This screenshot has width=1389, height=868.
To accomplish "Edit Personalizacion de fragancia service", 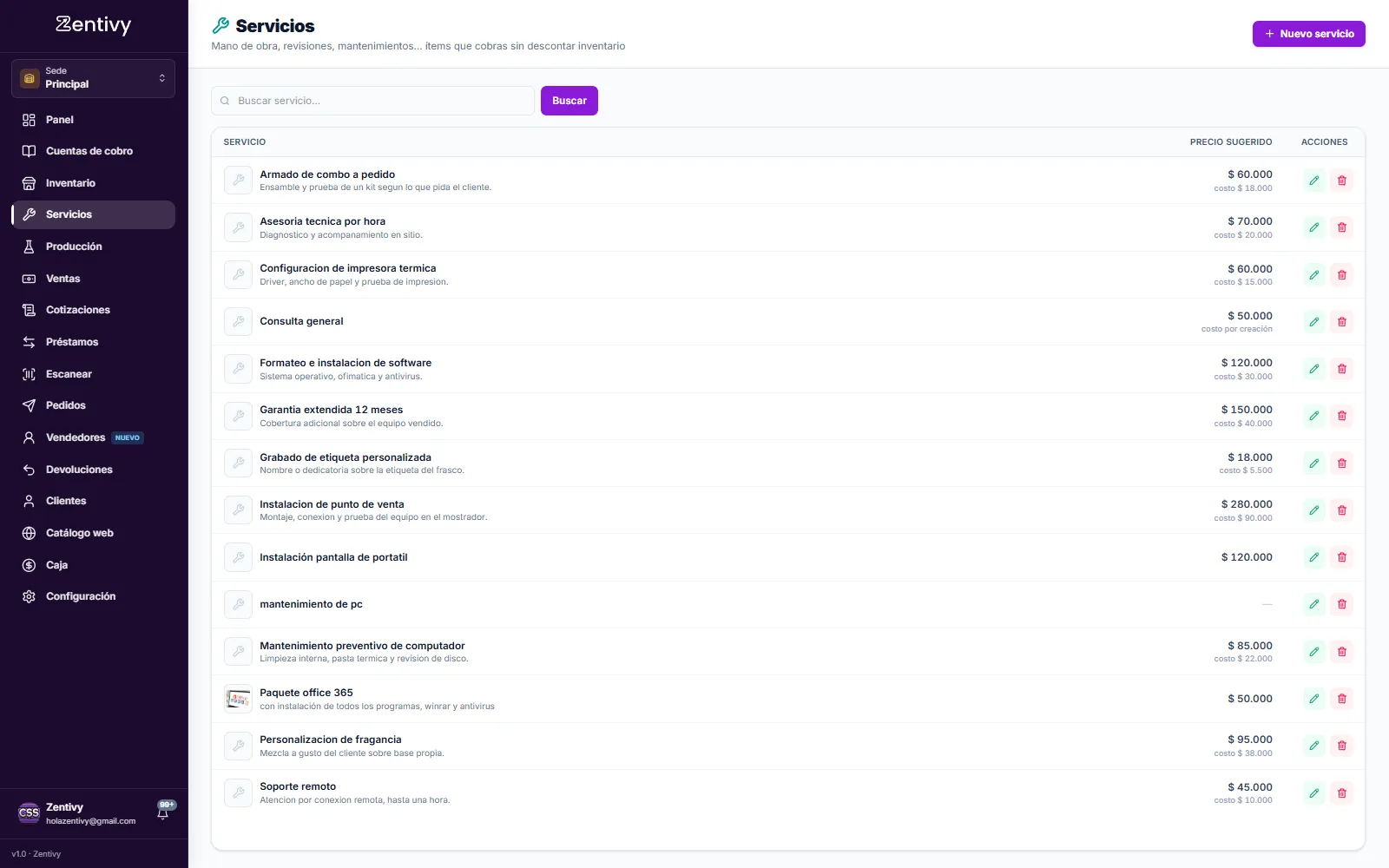I will coord(1314,746).
